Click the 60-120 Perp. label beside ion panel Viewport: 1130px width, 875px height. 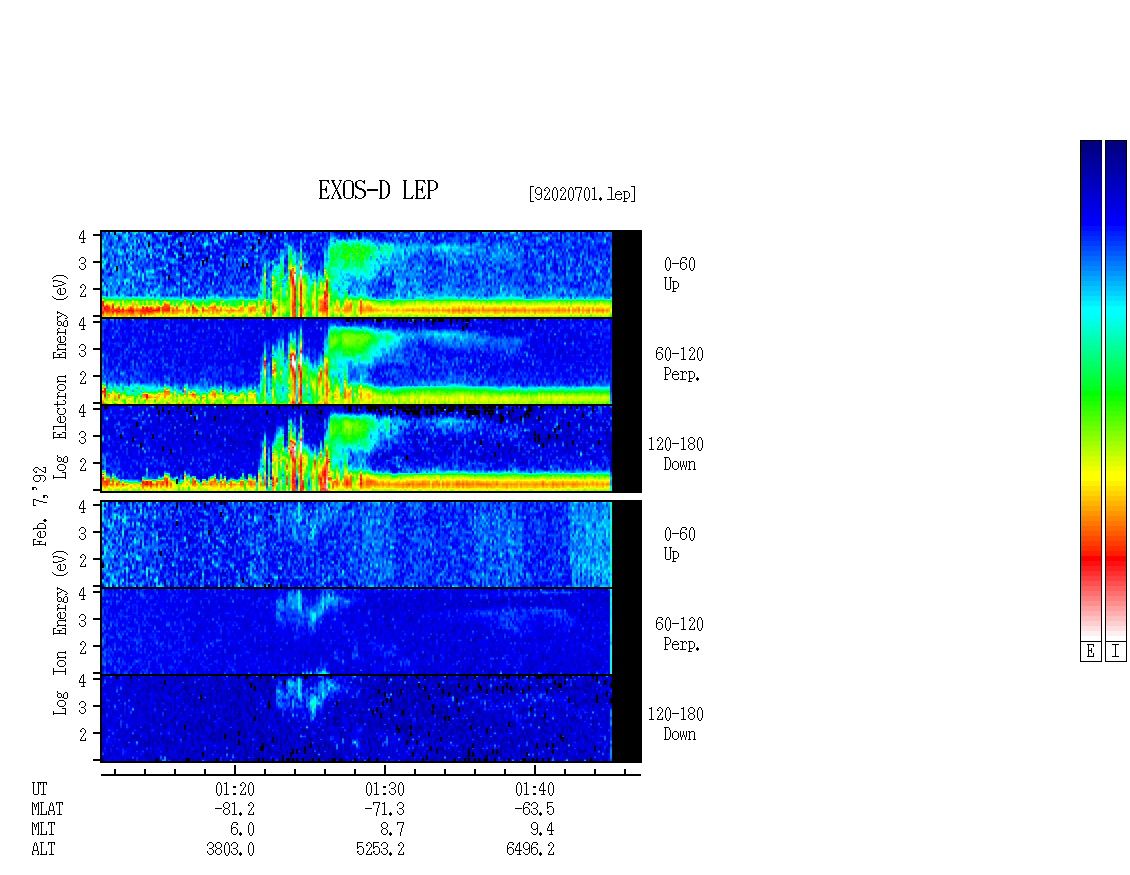click(x=679, y=634)
